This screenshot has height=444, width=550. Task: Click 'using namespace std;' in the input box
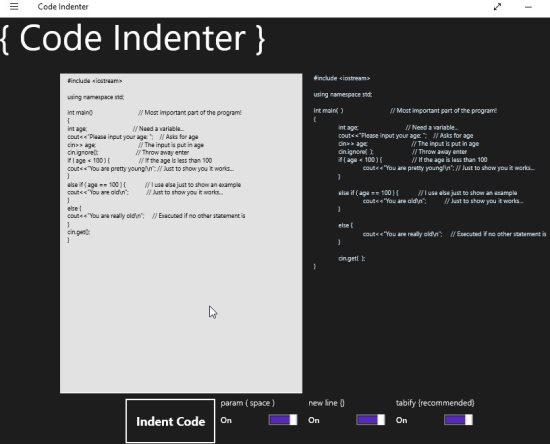95,97
